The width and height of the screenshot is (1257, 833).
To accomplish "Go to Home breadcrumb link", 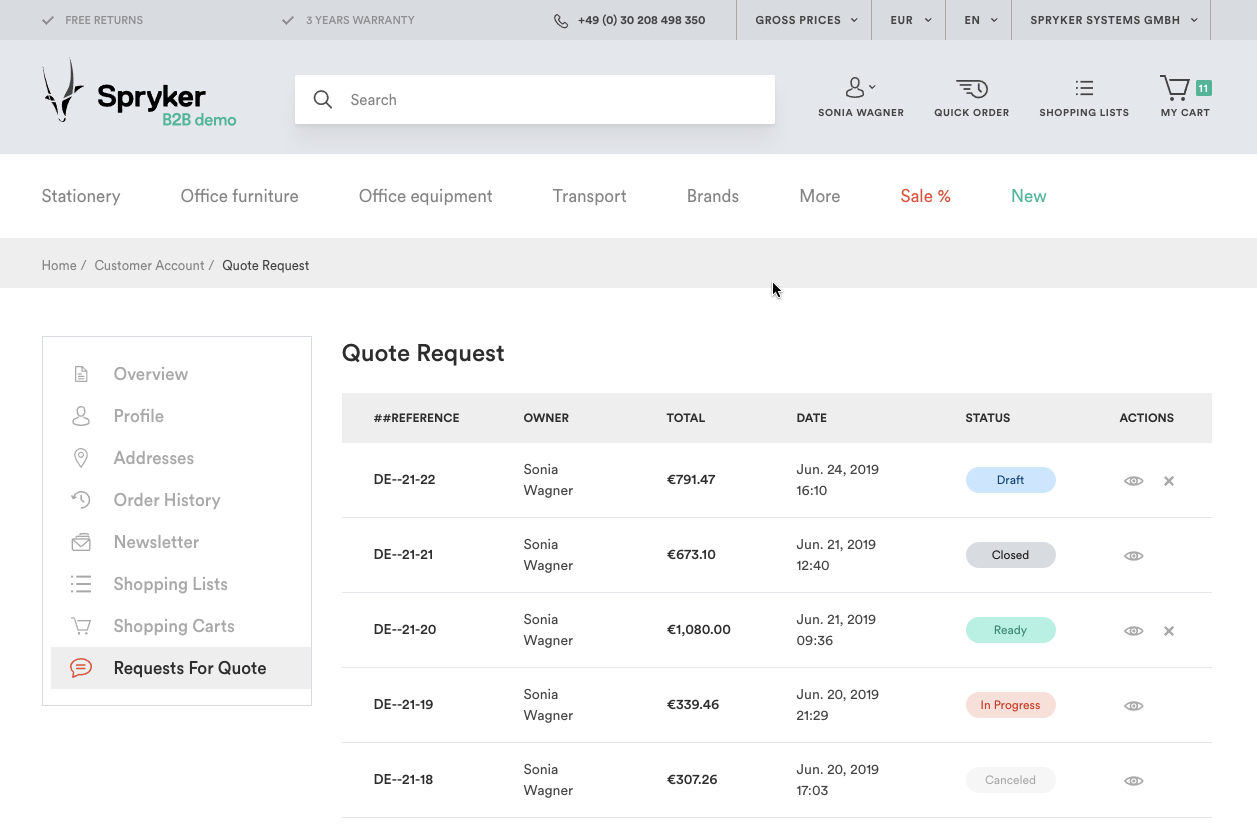I will [x=59, y=265].
